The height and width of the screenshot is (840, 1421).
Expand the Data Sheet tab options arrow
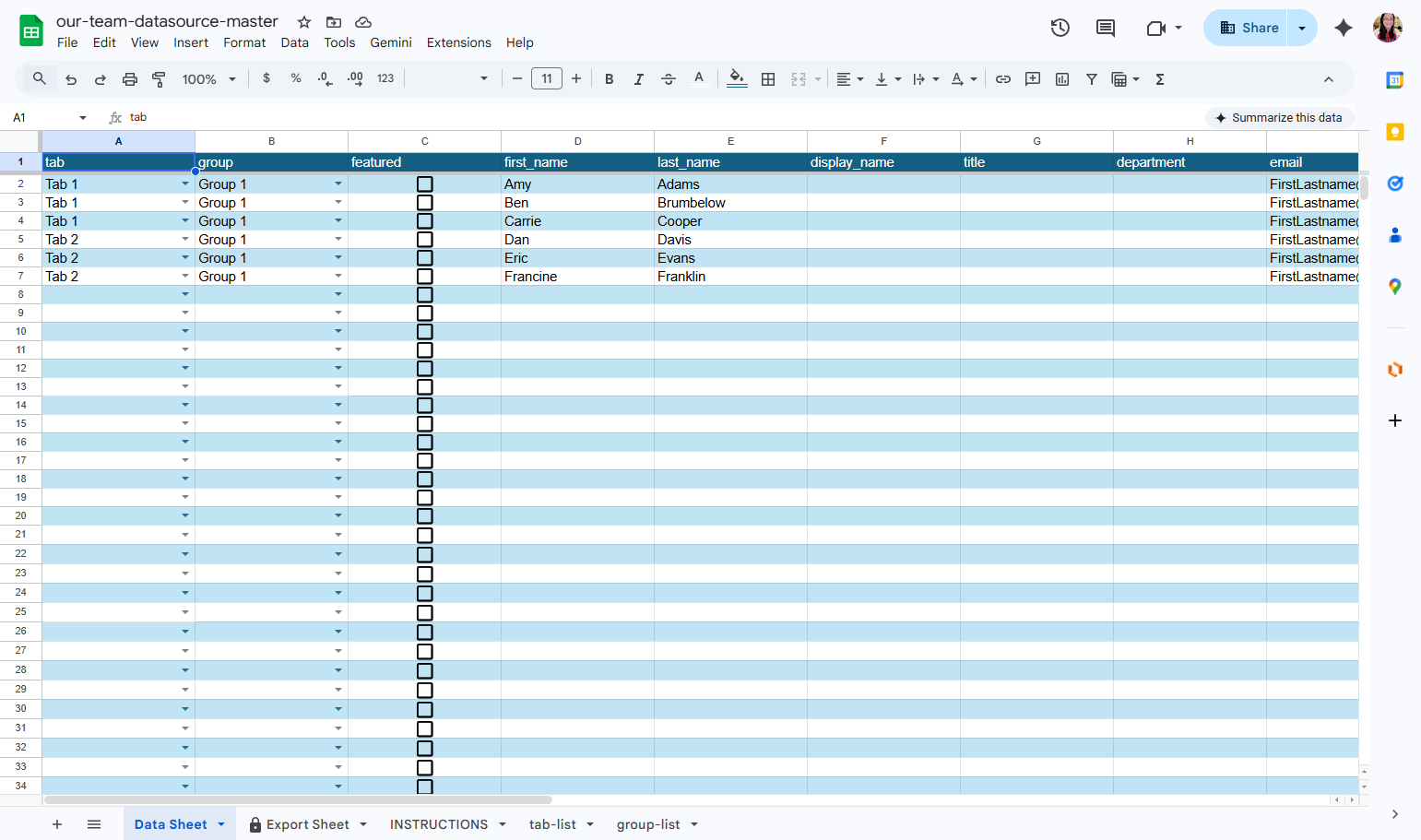(x=221, y=824)
